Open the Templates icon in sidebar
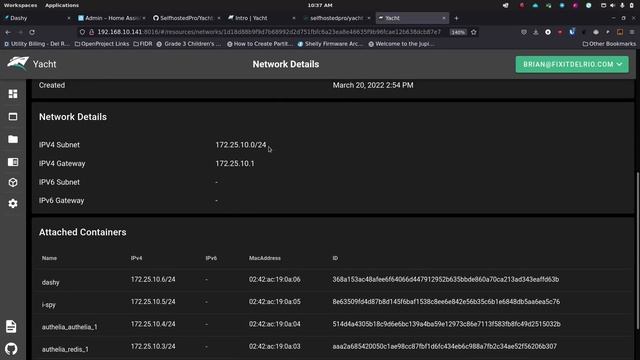640x360 pixels. click(13, 162)
